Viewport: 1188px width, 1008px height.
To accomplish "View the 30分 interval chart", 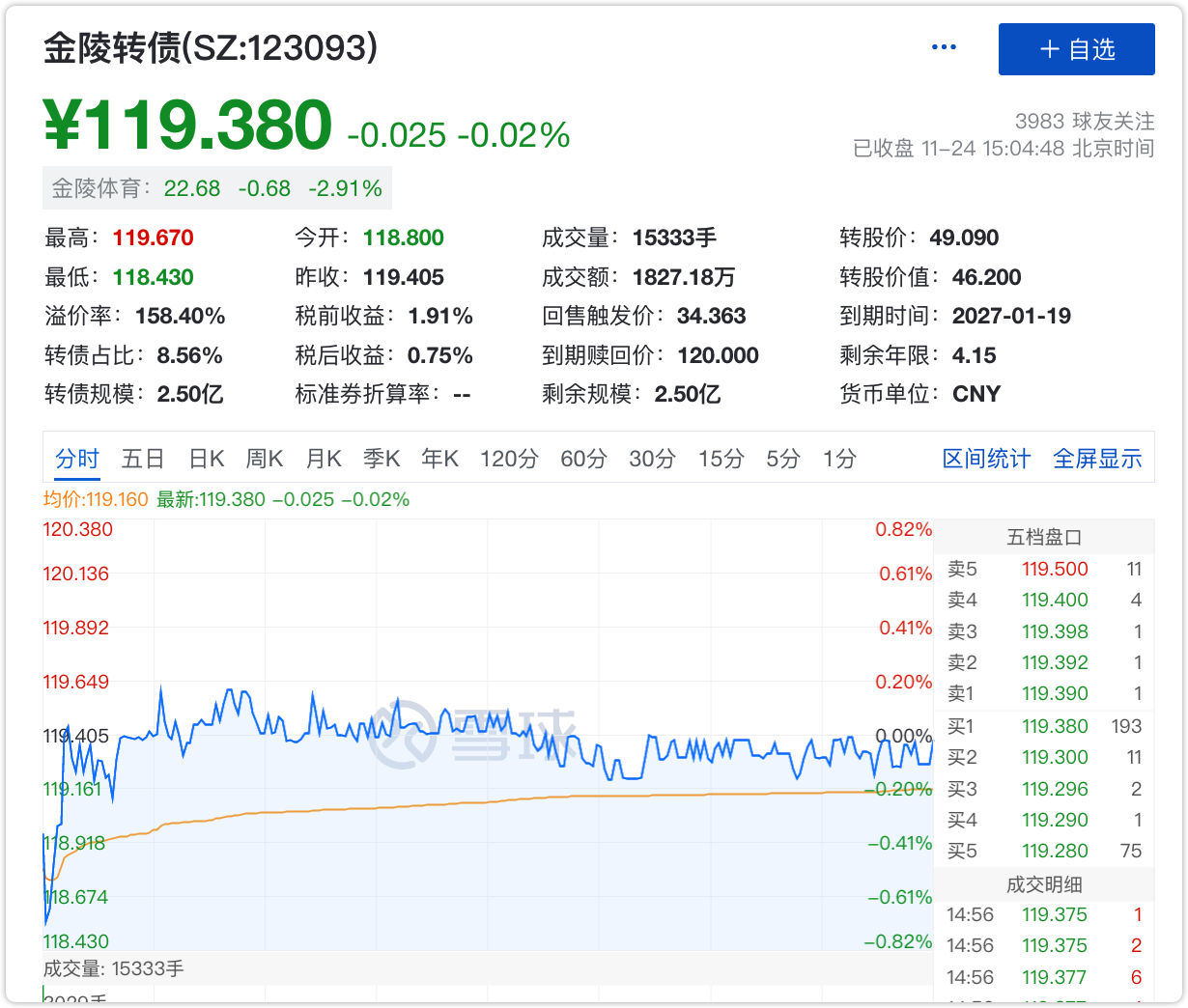I will click(652, 459).
